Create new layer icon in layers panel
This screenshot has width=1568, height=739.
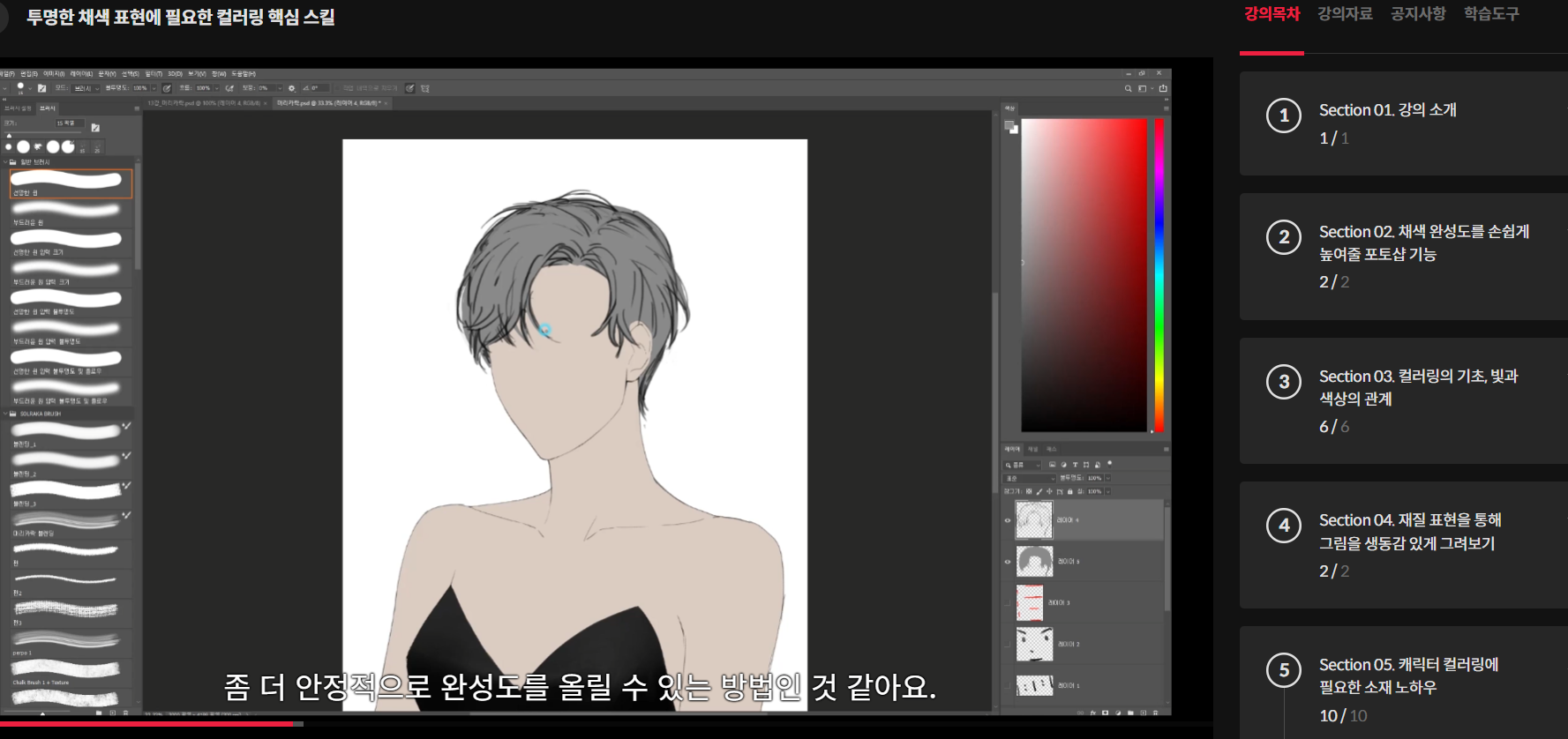click(x=1143, y=713)
